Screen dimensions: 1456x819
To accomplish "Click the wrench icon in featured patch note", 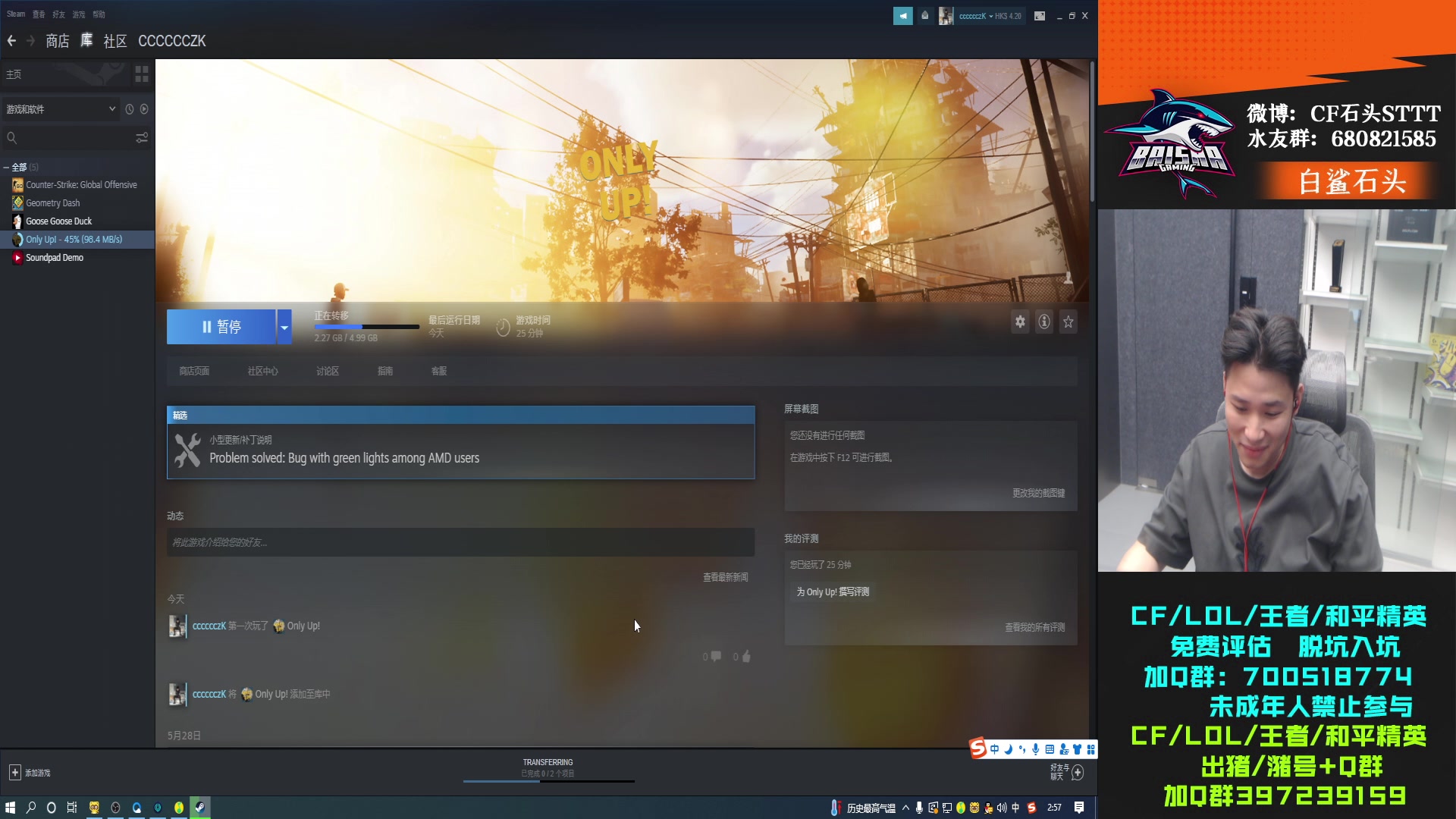I will [187, 450].
